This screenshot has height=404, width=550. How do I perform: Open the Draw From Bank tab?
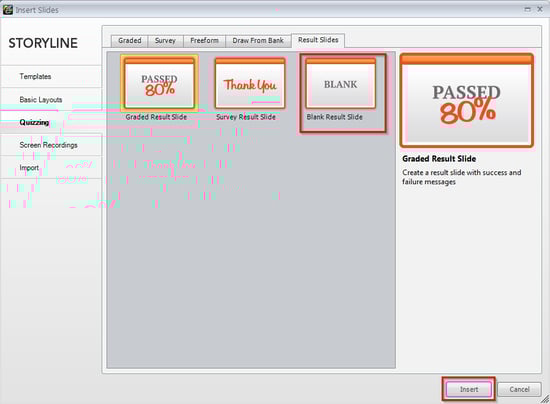point(258,41)
